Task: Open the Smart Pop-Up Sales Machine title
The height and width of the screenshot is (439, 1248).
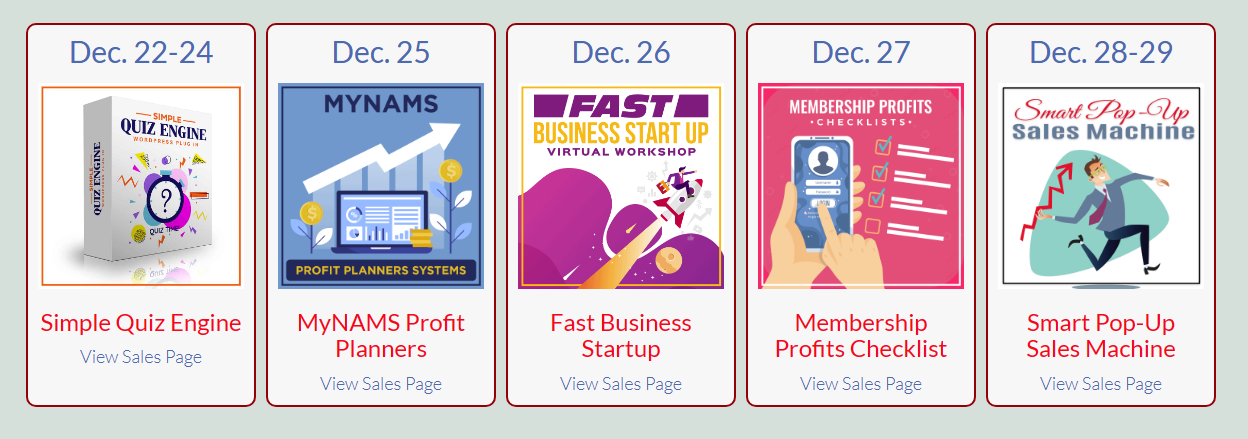Action: click(x=1101, y=336)
